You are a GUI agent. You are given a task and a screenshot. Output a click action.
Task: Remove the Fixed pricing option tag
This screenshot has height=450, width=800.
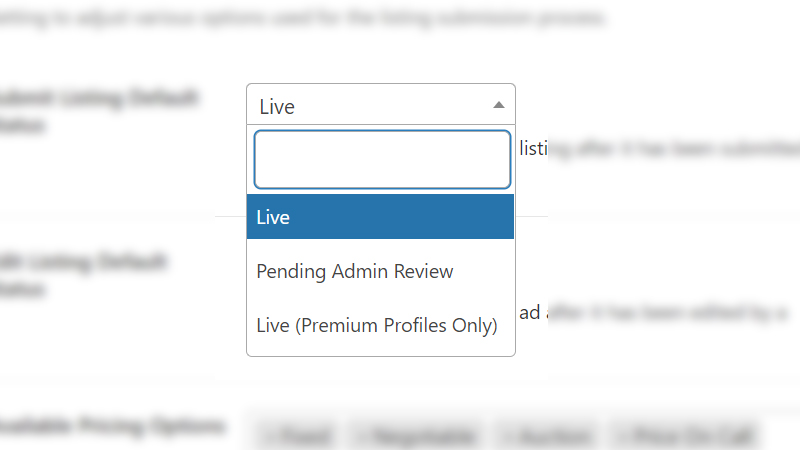coord(269,437)
